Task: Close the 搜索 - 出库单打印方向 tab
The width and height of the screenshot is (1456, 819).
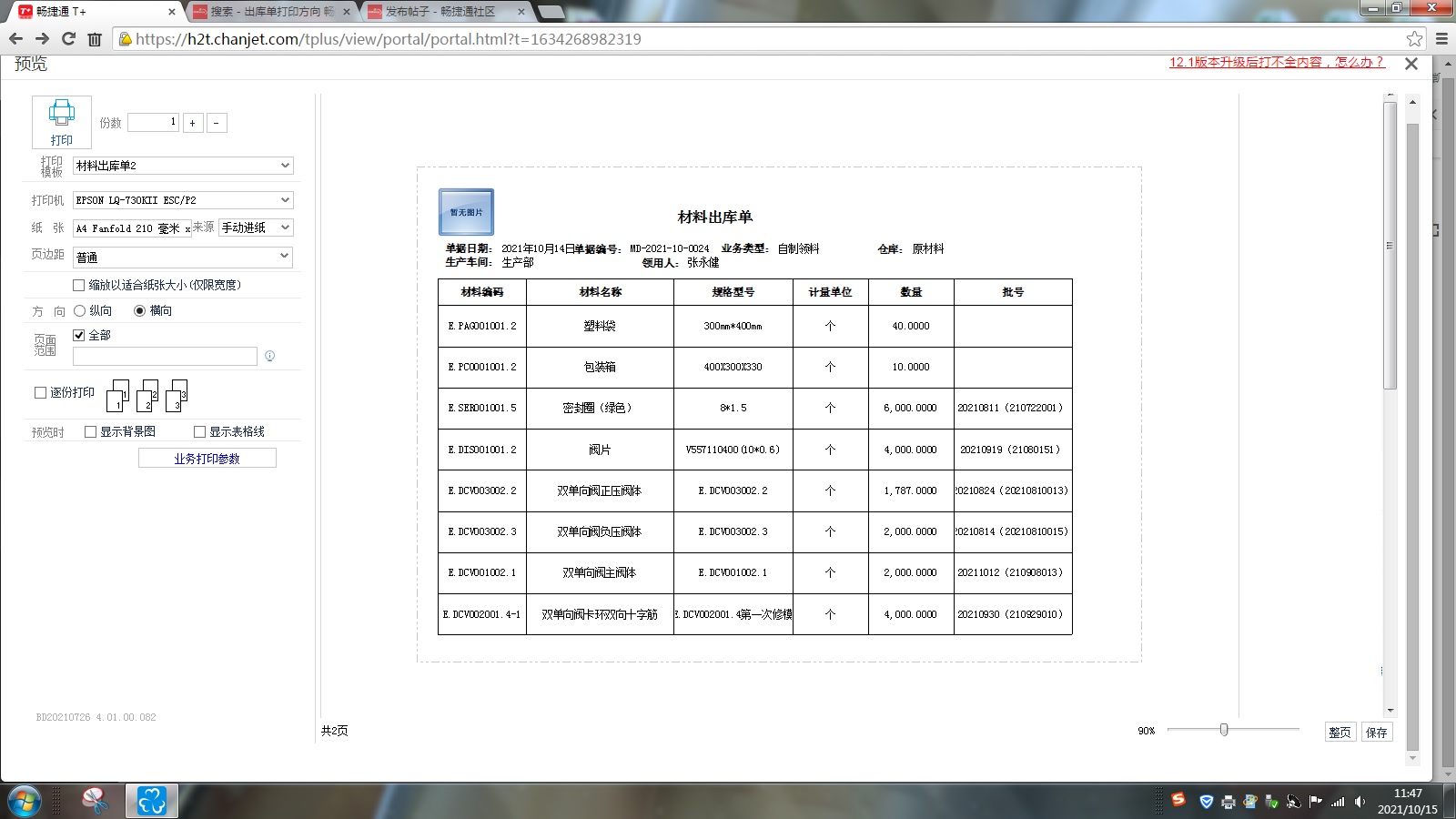Action: click(x=347, y=12)
